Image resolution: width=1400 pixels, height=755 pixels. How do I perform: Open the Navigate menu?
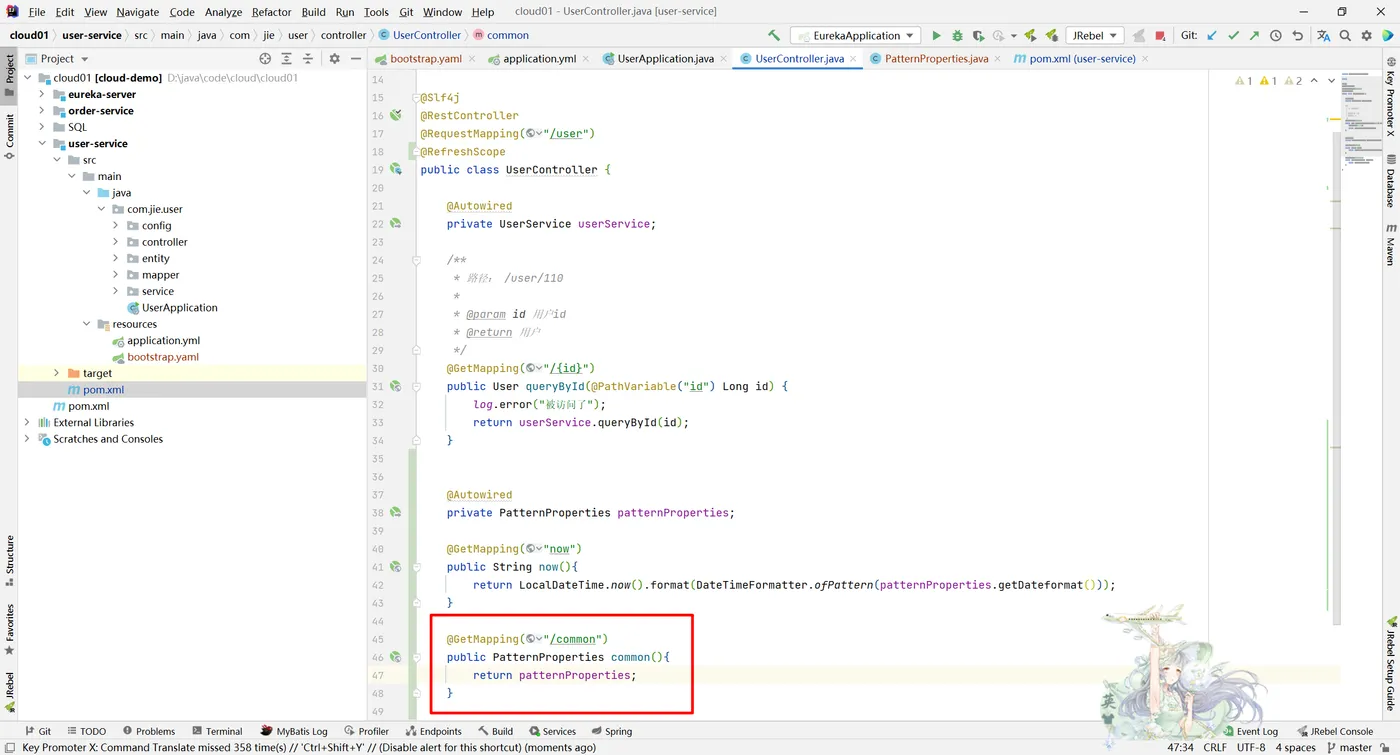[x=137, y=12]
